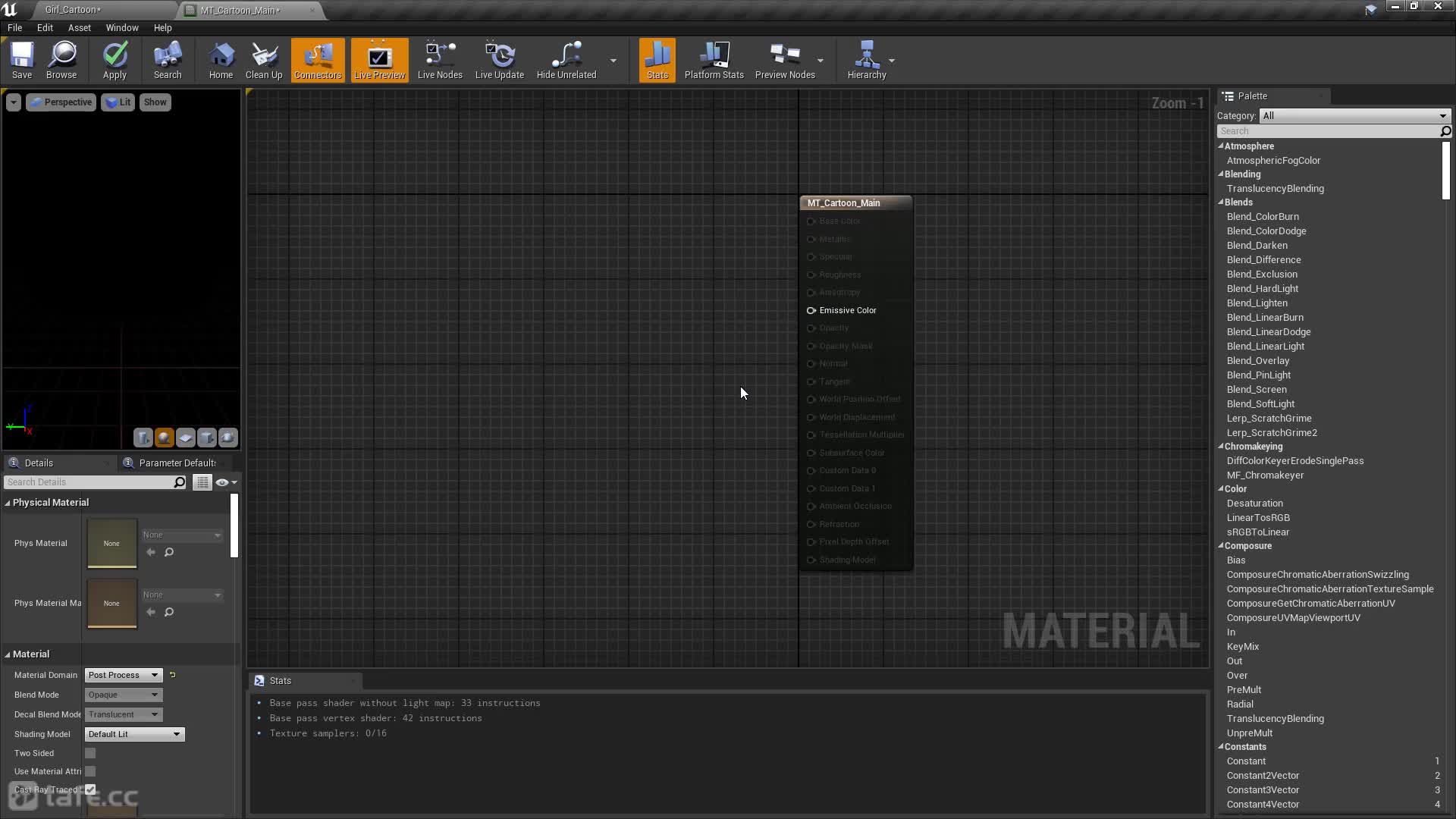Click the Search Details input field
This screenshot has height=819, width=1456.
coord(89,482)
